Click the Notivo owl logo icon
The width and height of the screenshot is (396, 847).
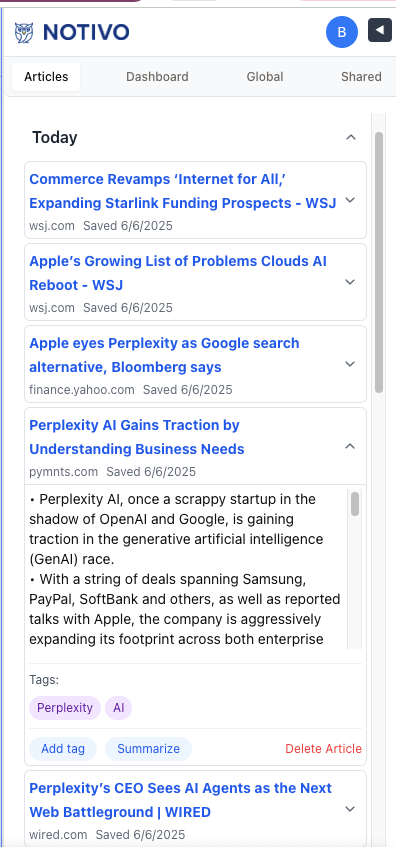point(24,32)
